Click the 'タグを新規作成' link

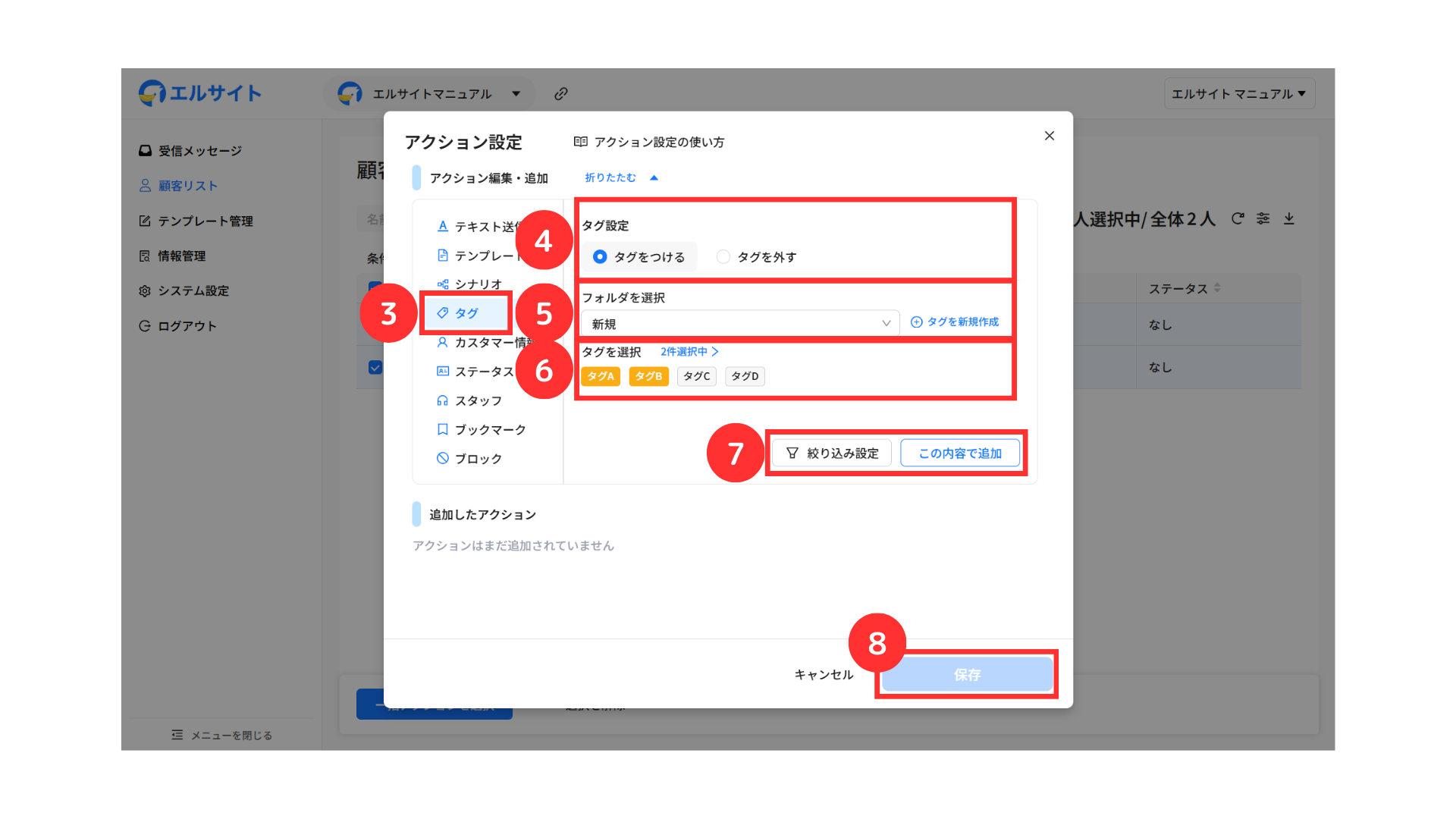(x=955, y=322)
